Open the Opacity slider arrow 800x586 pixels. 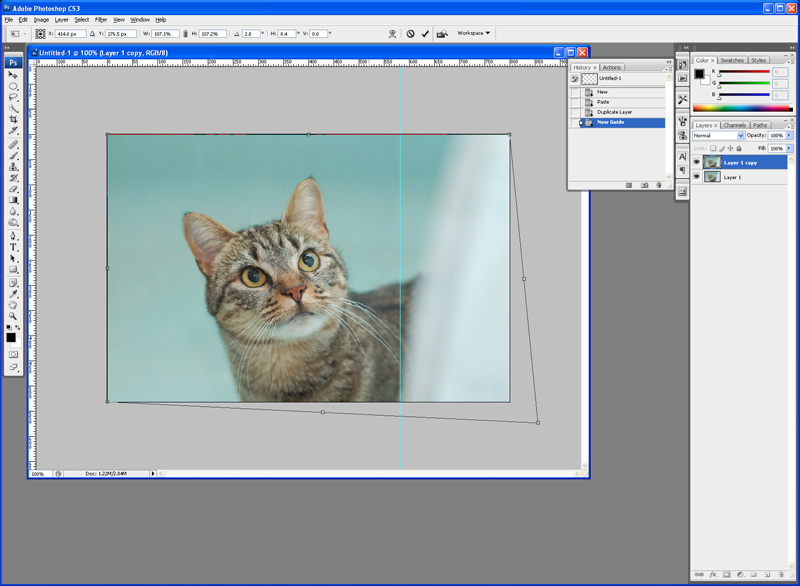pyautogui.click(x=790, y=135)
